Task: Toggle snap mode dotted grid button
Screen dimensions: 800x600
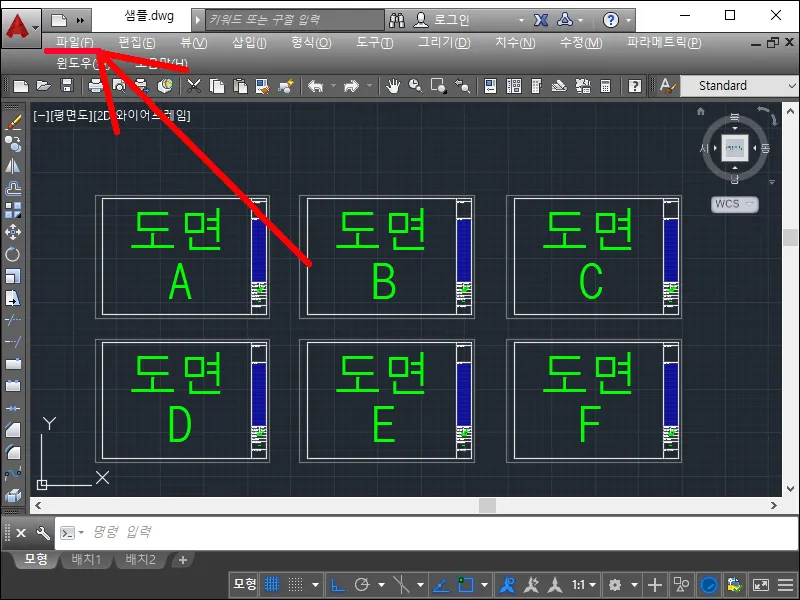Action: 295,584
